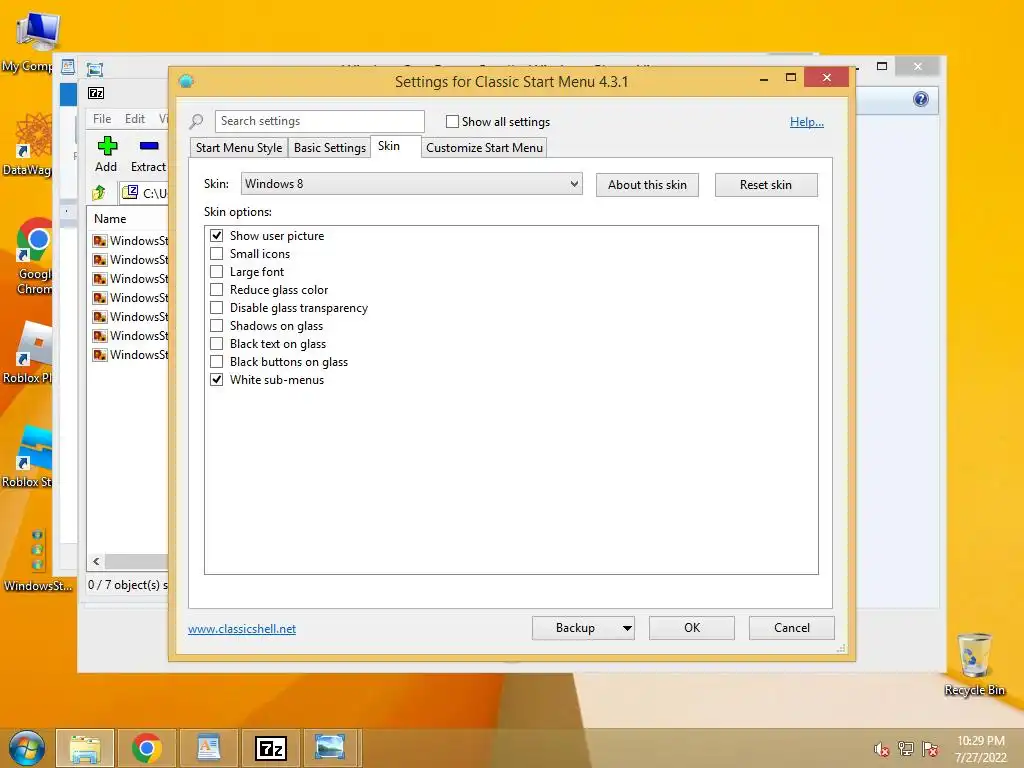
Task: Open the Recycle Bin desktop icon
Action: pos(974,664)
